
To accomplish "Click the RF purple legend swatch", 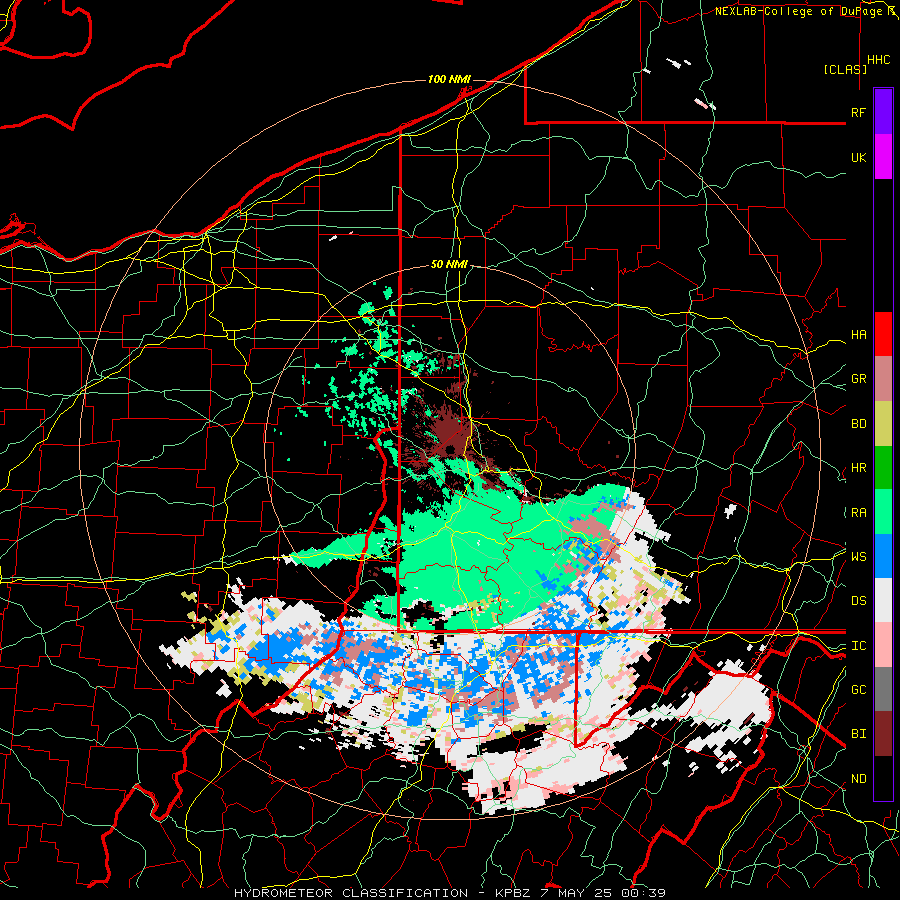I will tap(883, 112).
